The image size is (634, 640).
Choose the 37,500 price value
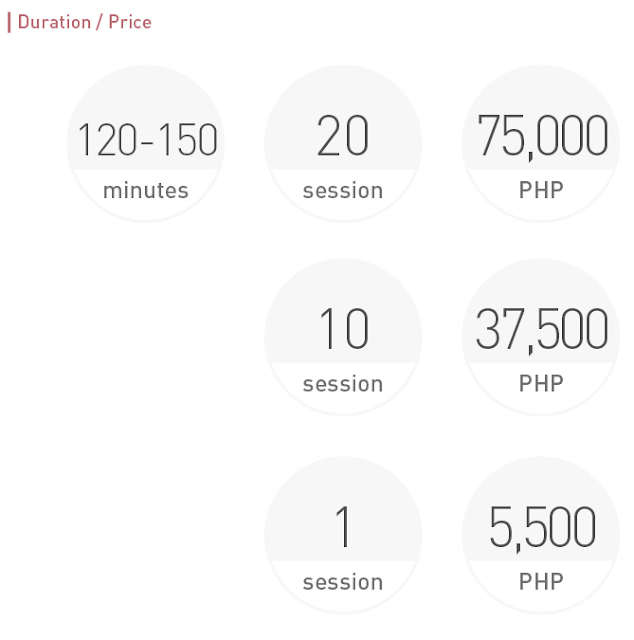click(542, 330)
